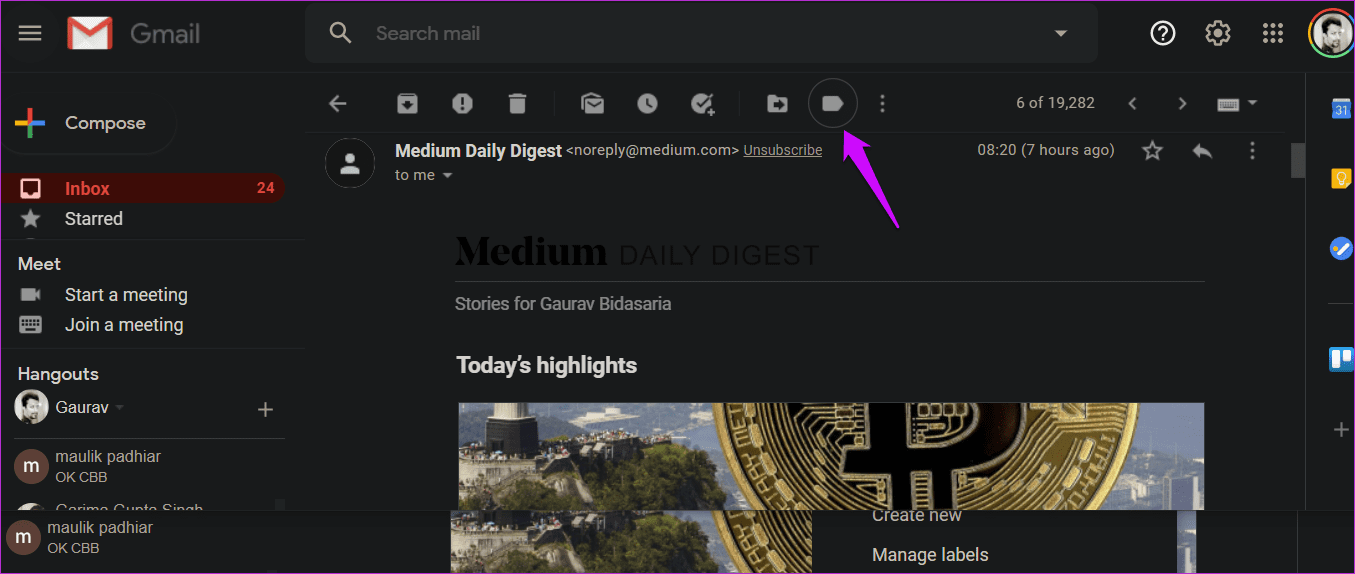Open the main menu hamburger icon
Image resolution: width=1355 pixels, height=574 pixels.
[x=30, y=33]
